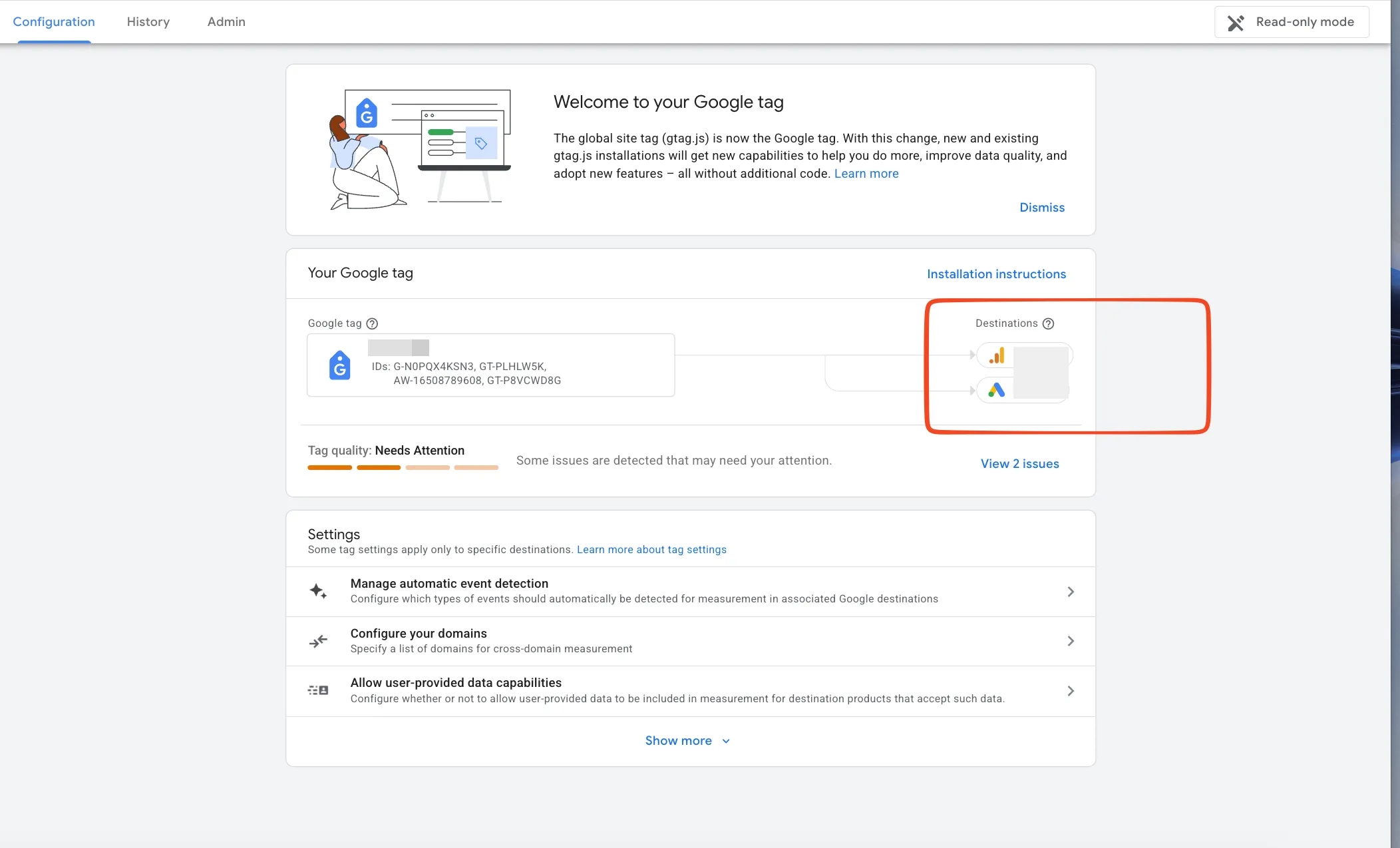Click the Destinations help question-mark icon
Image resolution: width=1400 pixels, height=848 pixels.
[x=1048, y=323]
